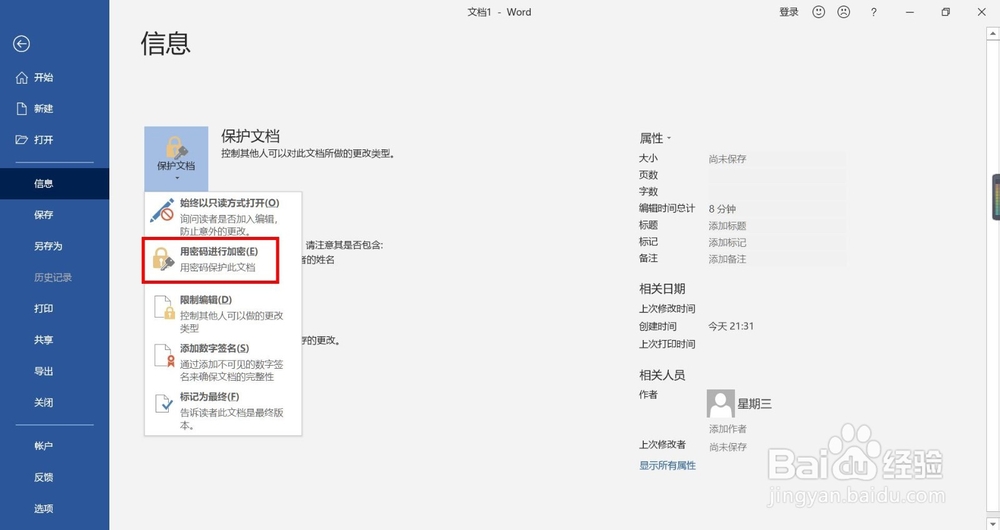Click the 保护文档 dropdown button
1000x530 pixels.
176,158
